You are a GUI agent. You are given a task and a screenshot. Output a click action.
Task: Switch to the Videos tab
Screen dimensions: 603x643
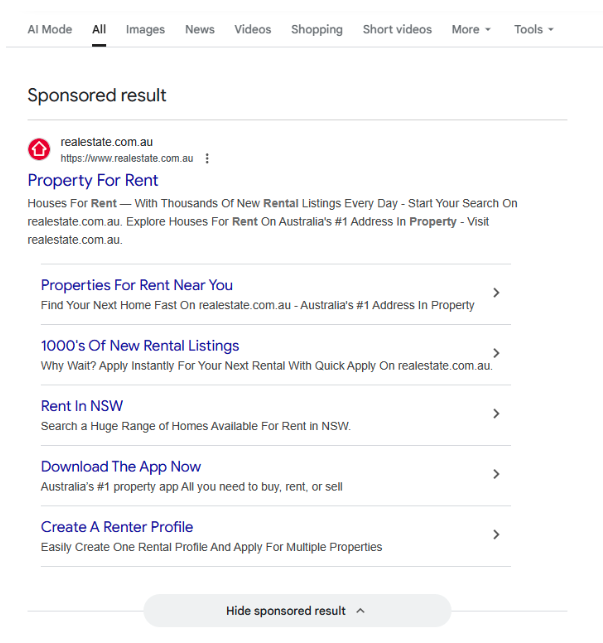(x=253, y=30)
